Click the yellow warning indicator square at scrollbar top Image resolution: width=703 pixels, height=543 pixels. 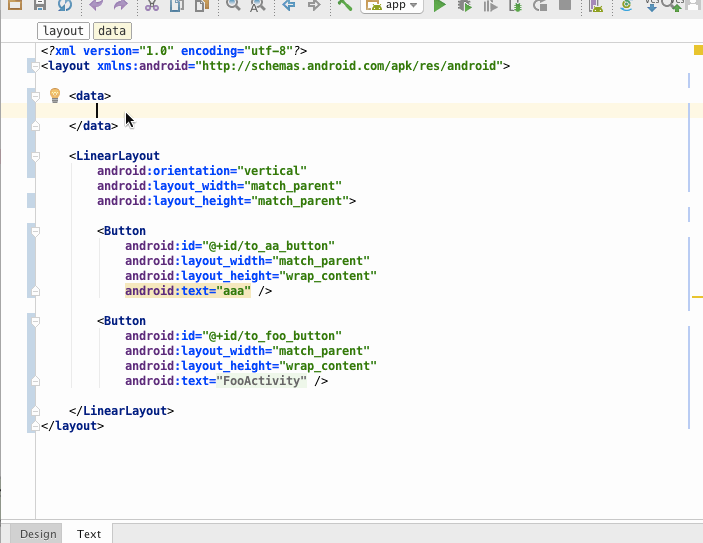(x=699, y=50)
